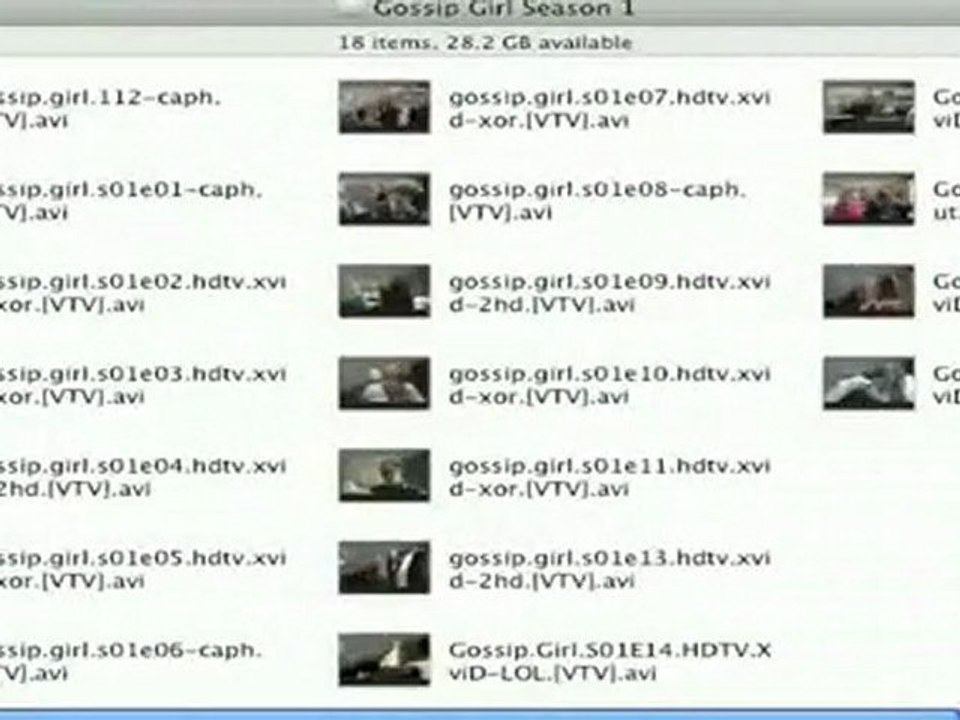Click the gossip.girl.s01e03.hdtv file label

point(143,385)
